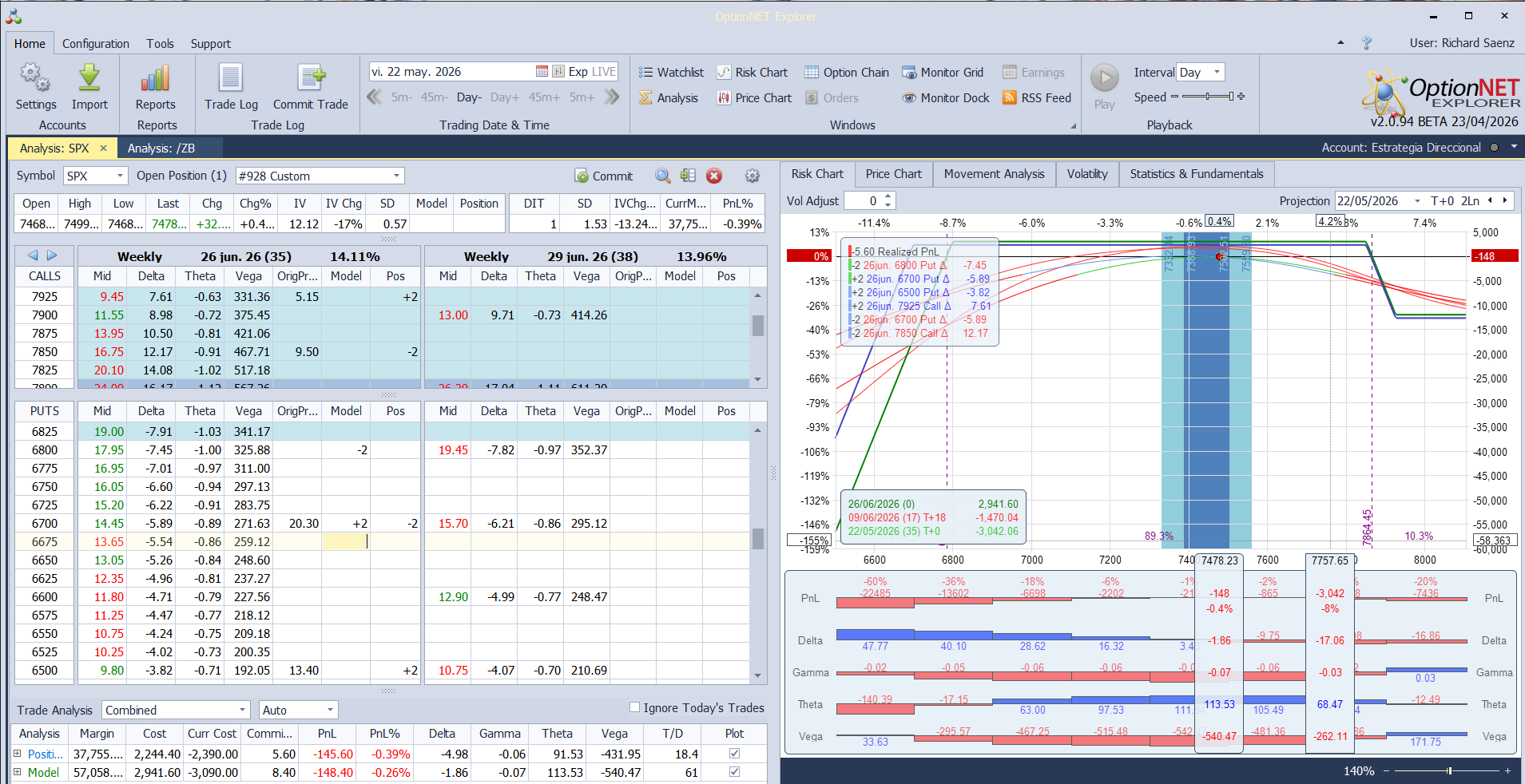Close the Analysis: SPX tab
This screenshot has width=1525, height=784.
point(103,148)
